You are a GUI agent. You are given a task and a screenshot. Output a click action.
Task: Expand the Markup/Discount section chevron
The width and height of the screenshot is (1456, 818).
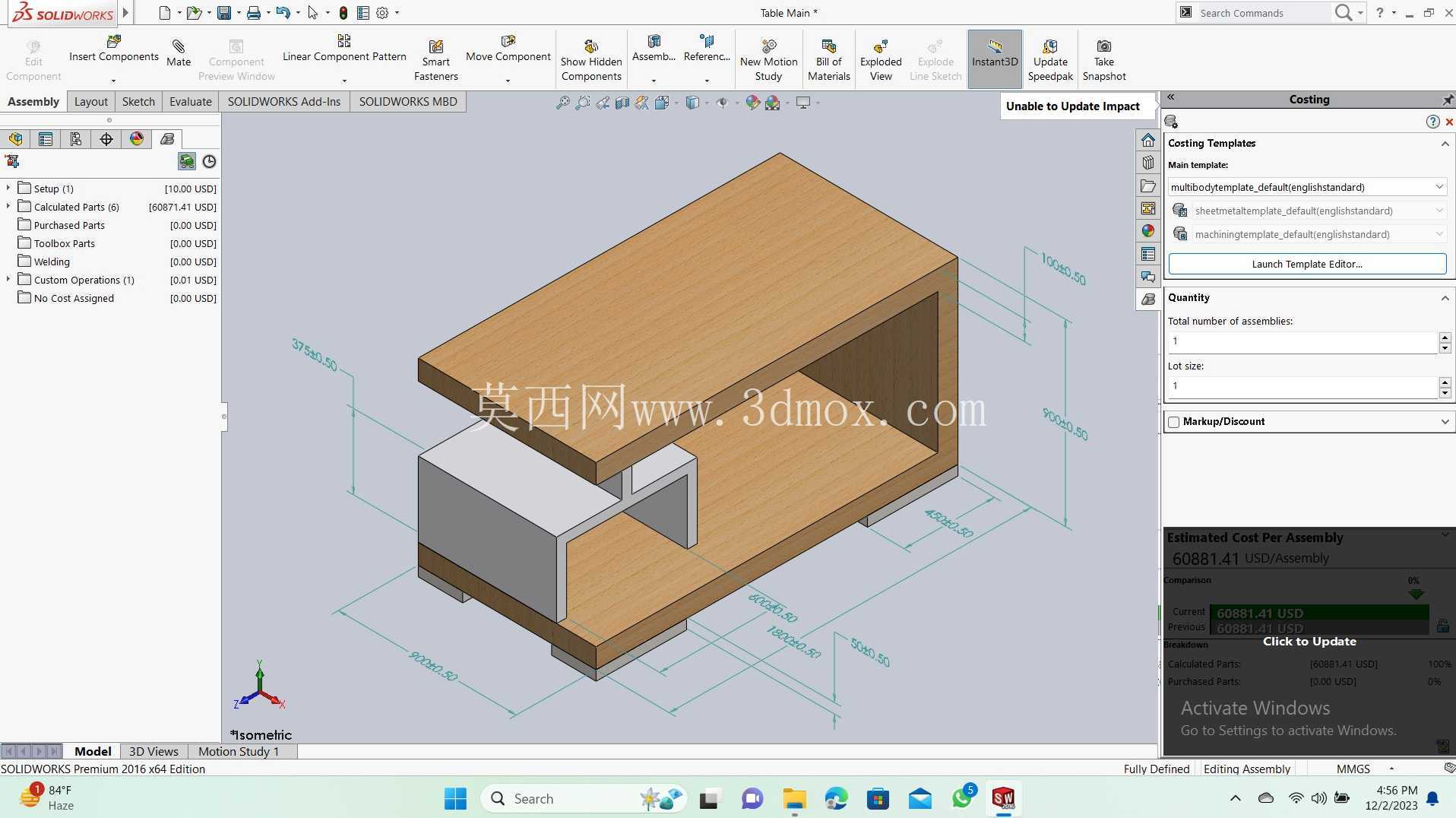1445,422
